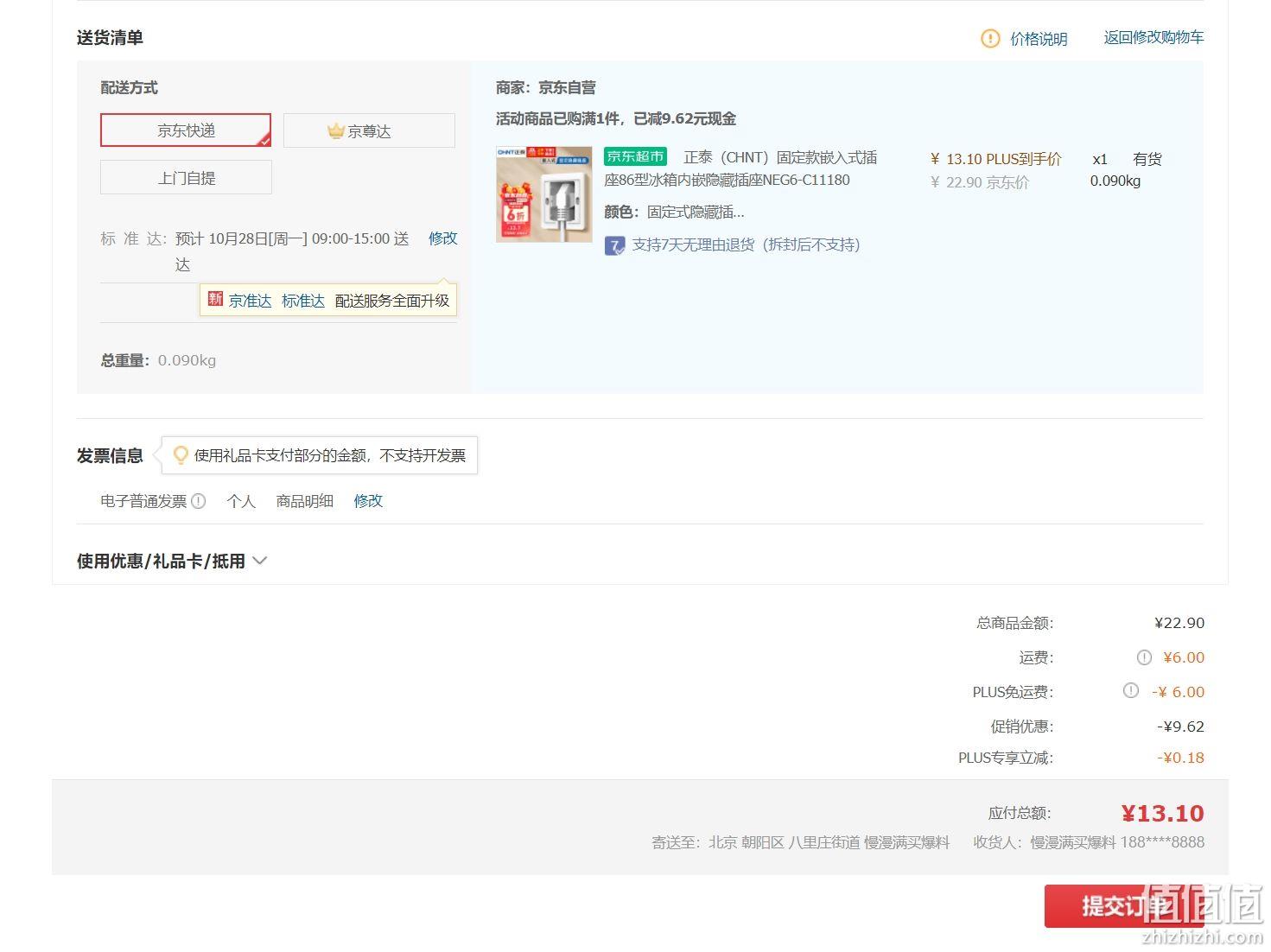This screenshot has width=1271, height=952.
Task: Click the red 新 badge icon
Action: tap(215, 299)
